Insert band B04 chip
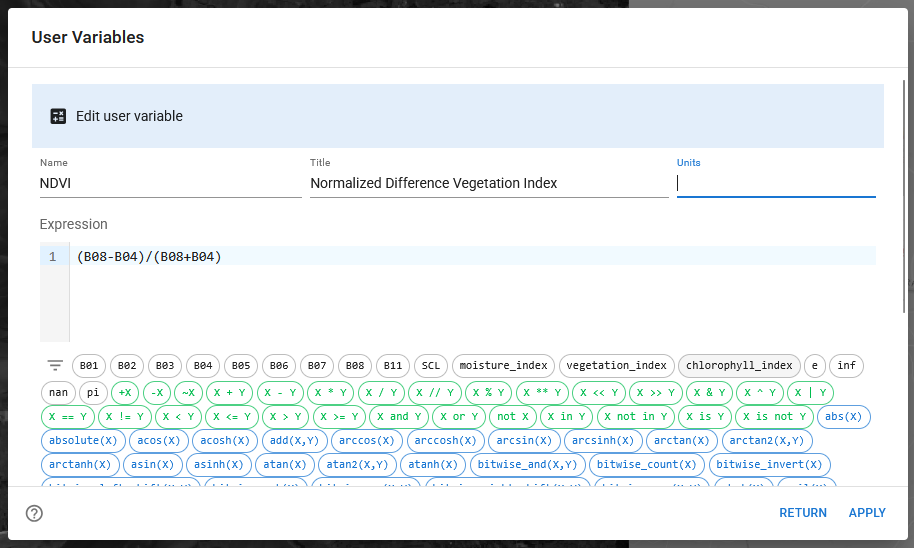Image resolution: width=914 pixels, height=548 pixels. (x=203, y=366)
